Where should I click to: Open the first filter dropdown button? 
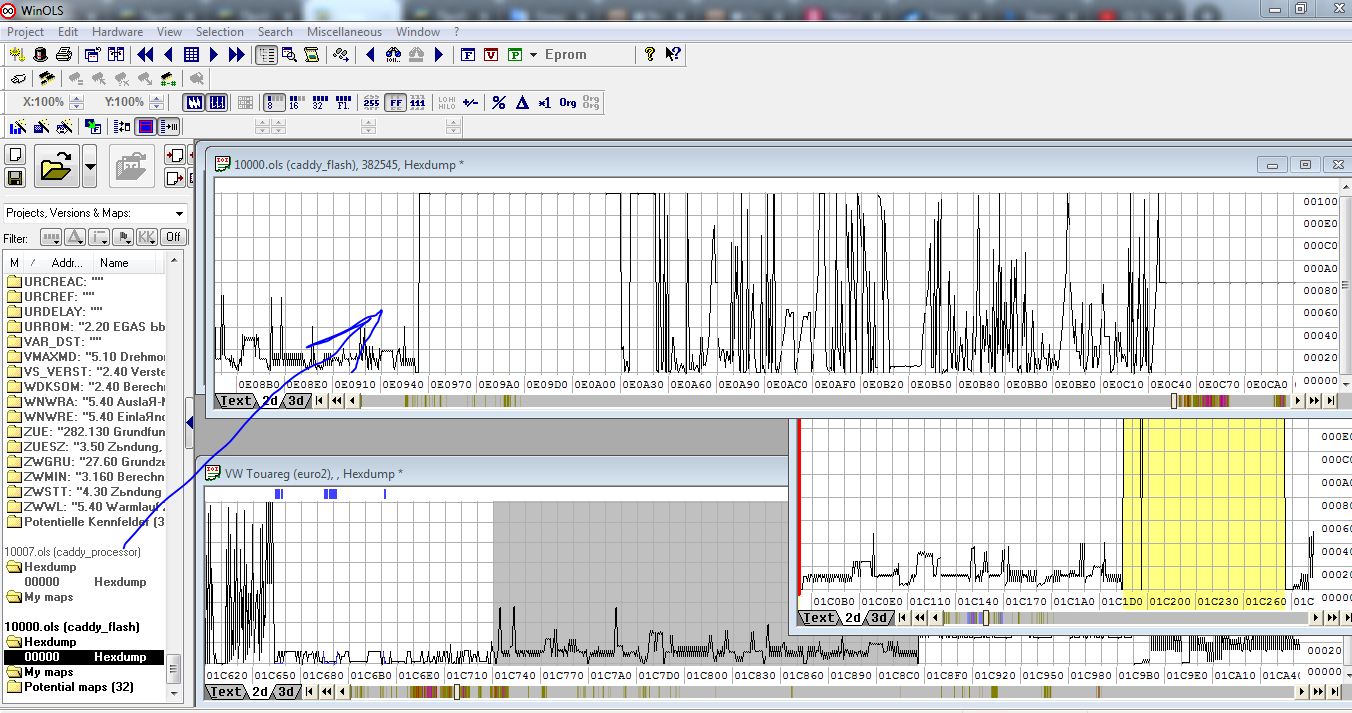click(x=51, y=237)
